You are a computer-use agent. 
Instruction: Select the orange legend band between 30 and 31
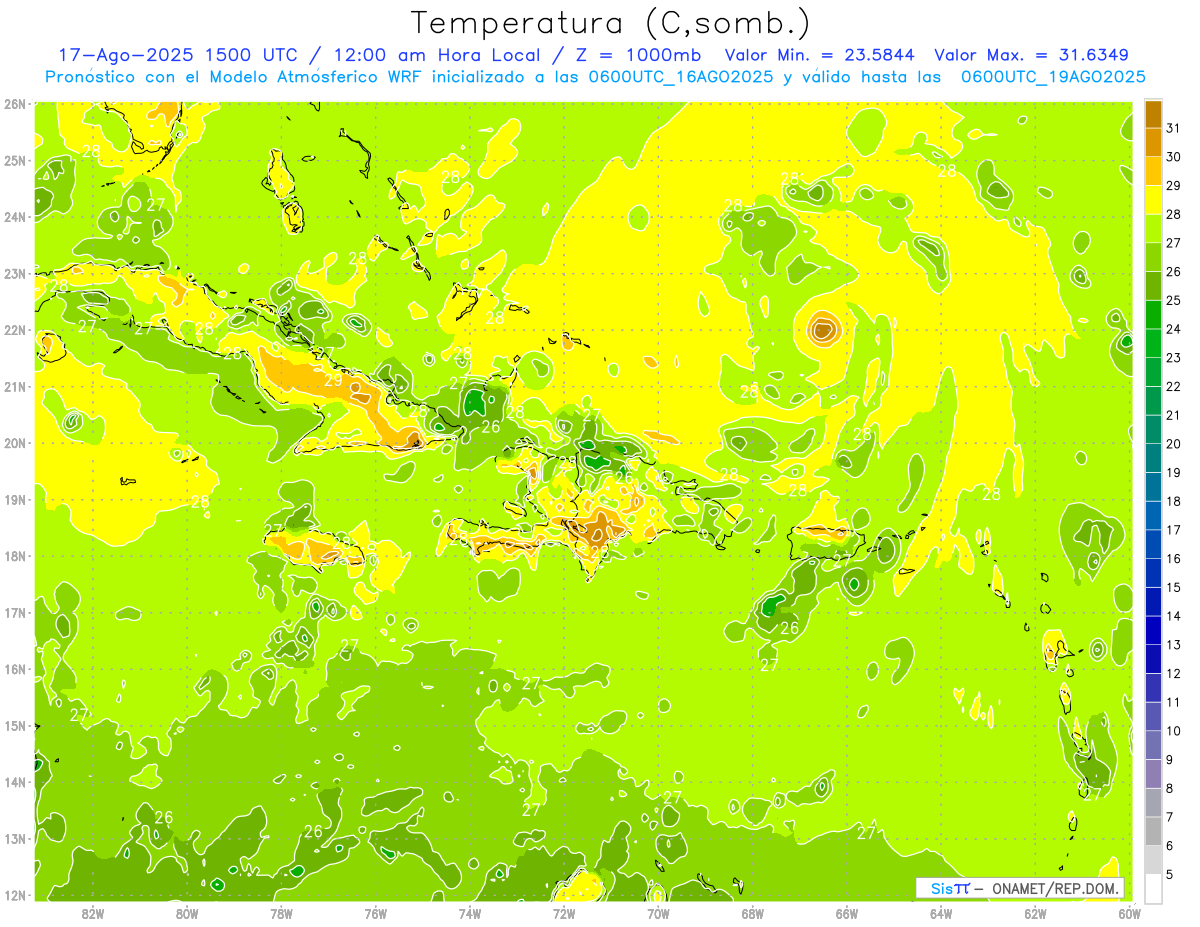1153,142
